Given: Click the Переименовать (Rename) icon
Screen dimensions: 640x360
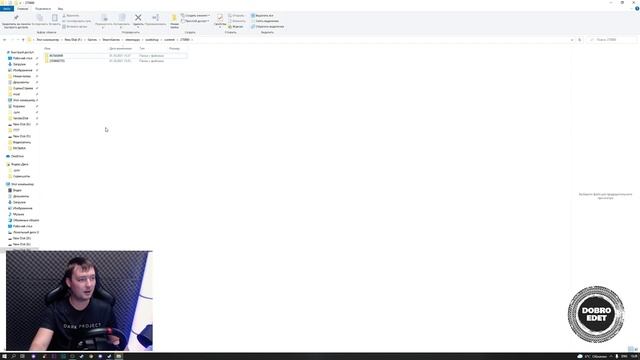Looking at the screenshot, I should 156,17.
